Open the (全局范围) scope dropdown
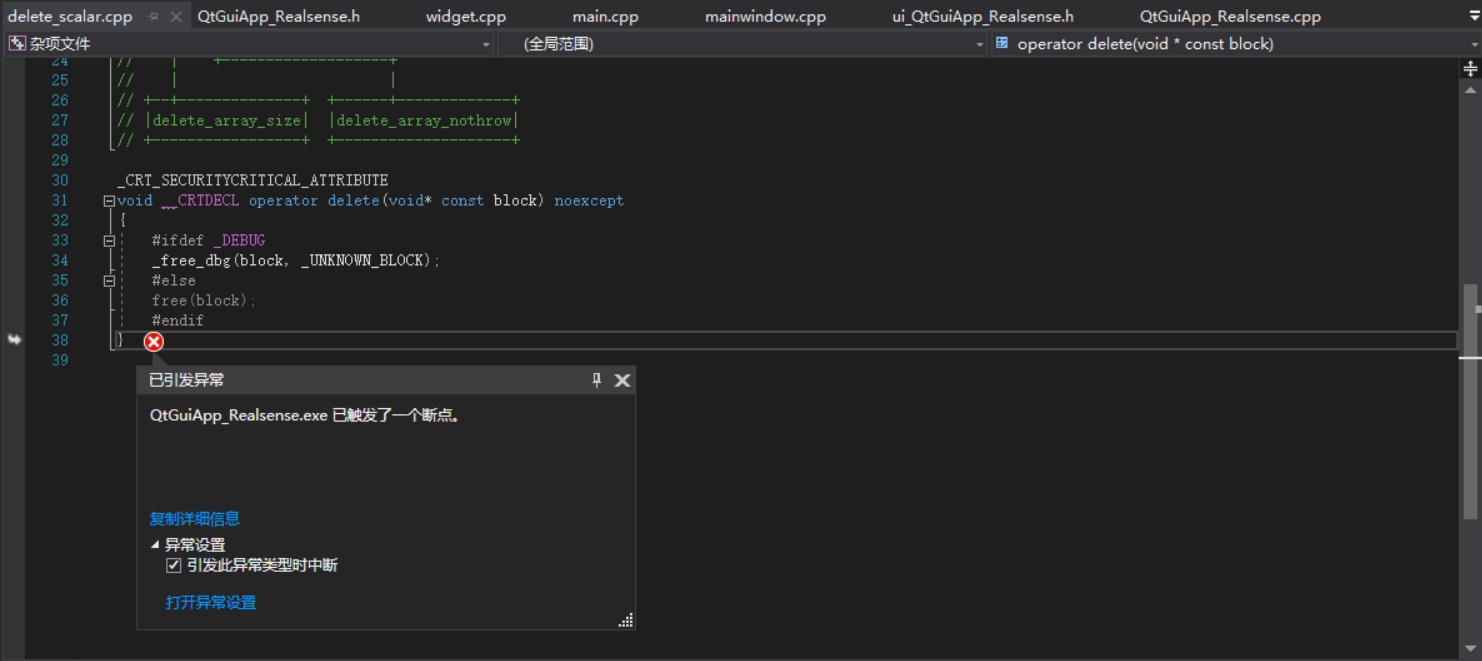Screen dimensions: 1482x661 (x=978, y=43)
